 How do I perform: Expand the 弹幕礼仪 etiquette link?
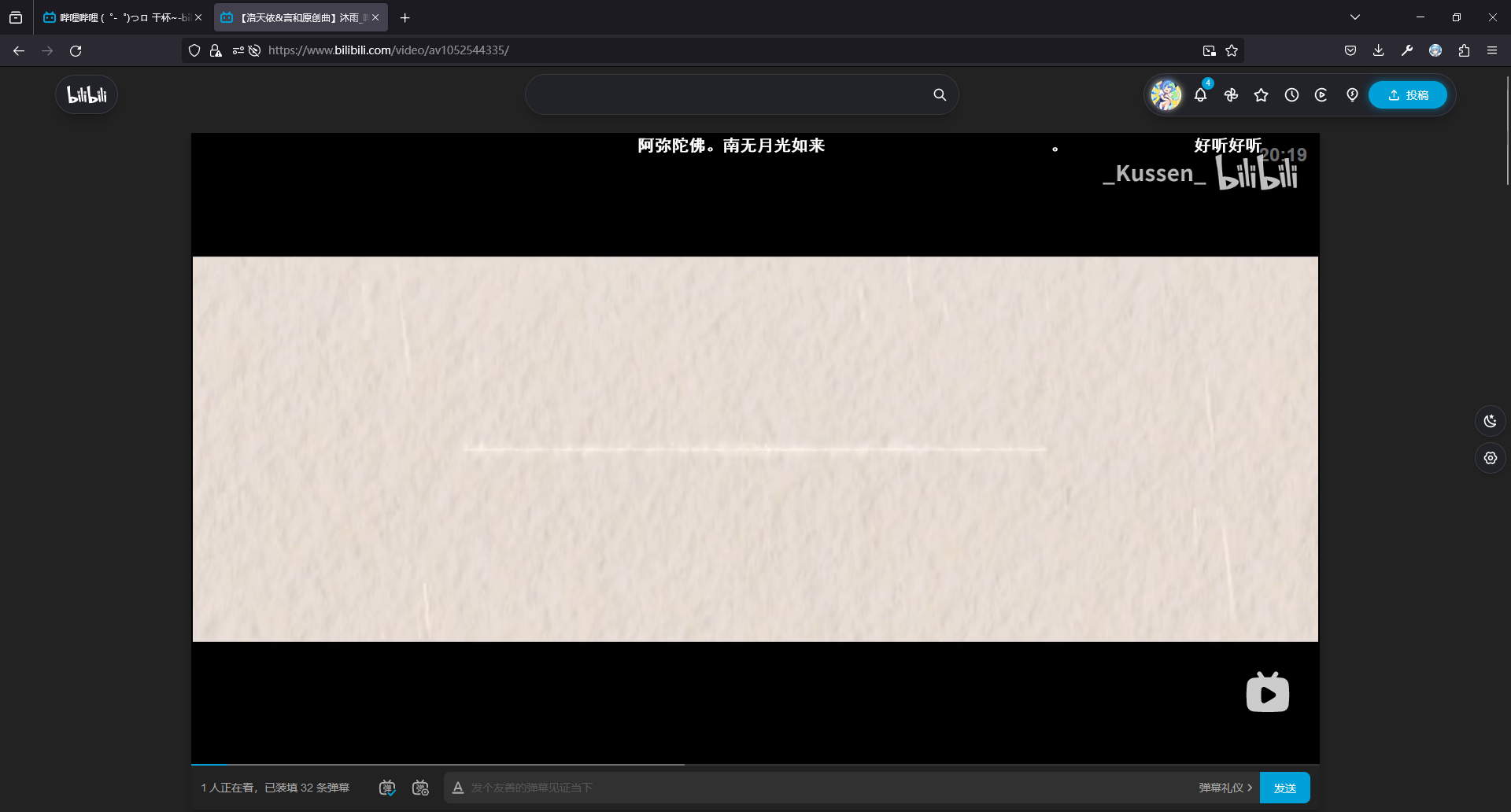(1225, 788)
